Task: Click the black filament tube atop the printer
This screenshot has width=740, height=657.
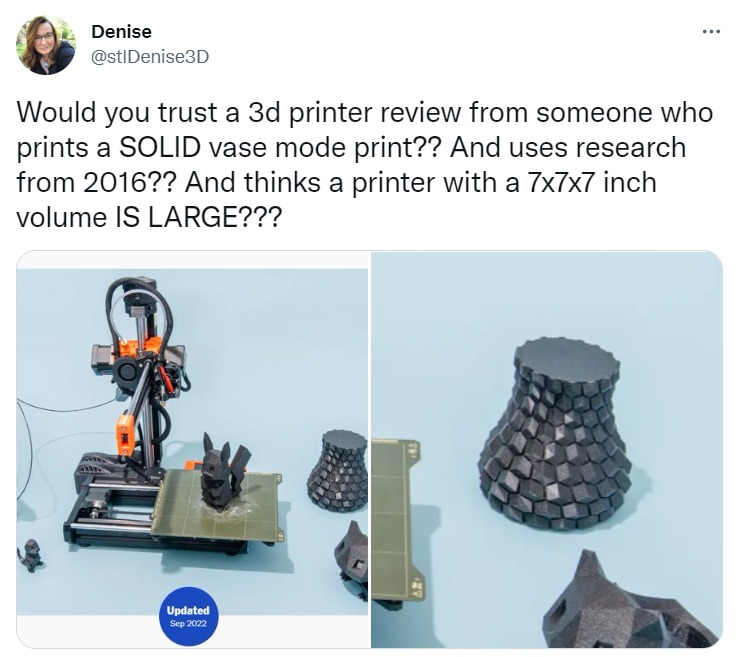Action: coord(138,302)
